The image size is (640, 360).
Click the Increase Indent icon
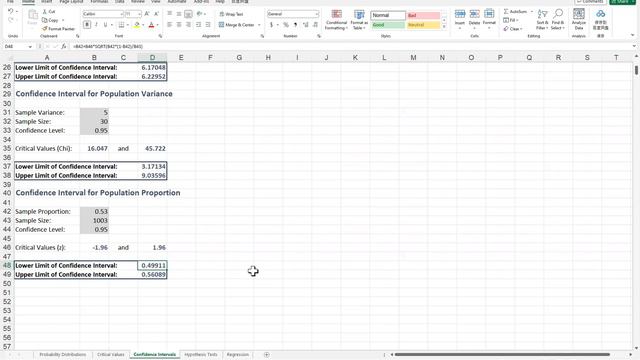208,25
